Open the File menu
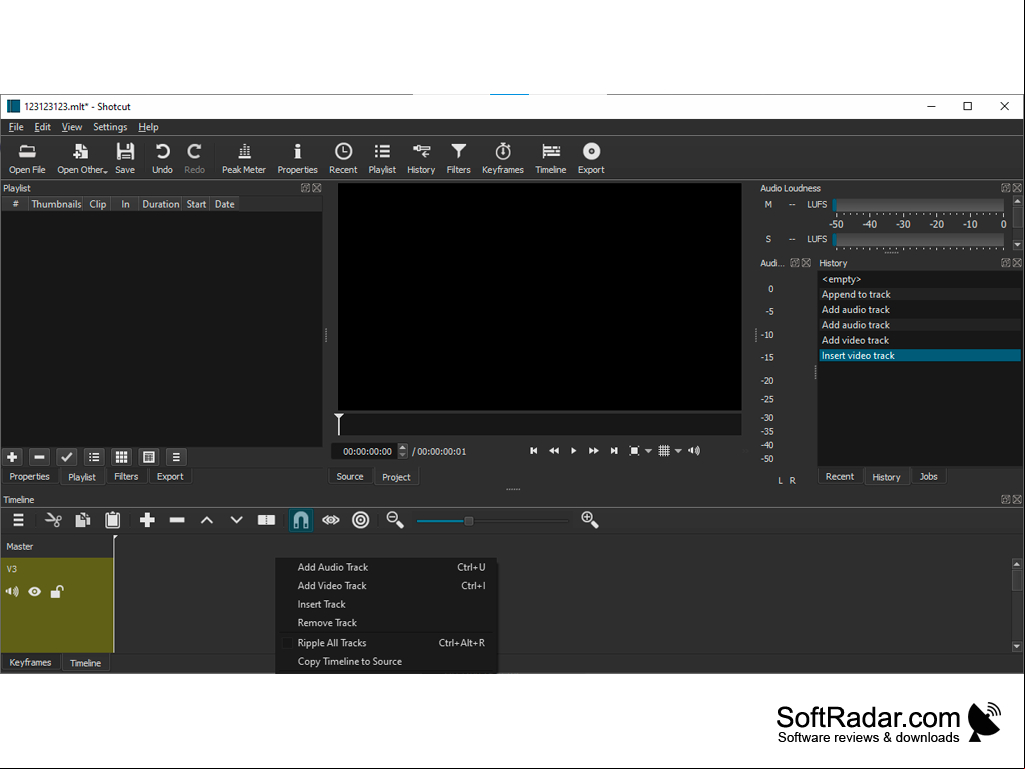Screen dimensions: 1025x769 (x=16, y=127)
